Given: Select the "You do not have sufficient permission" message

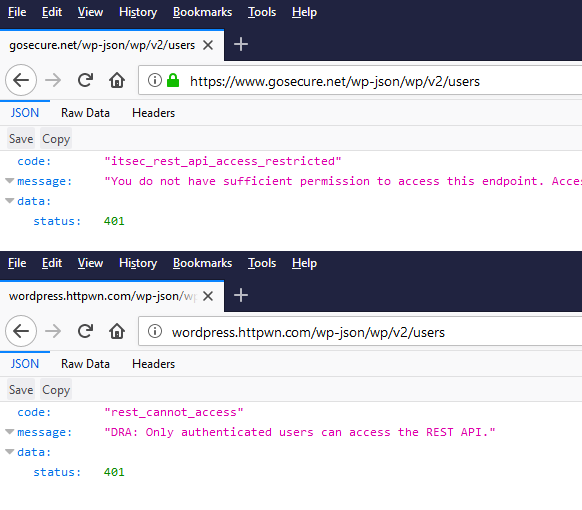Looking at the screenshot, I should 343,181.
